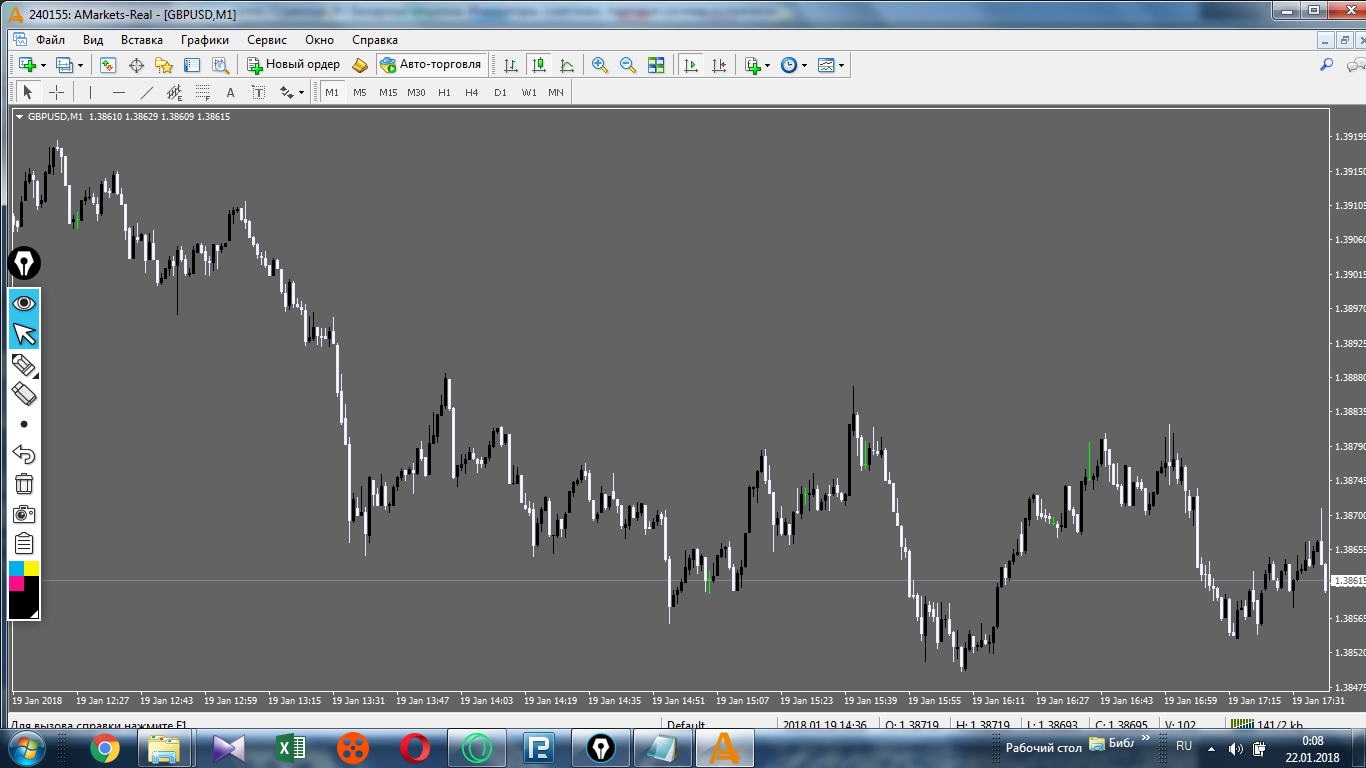Zoom in on the chart

click(x=600, y=65)
